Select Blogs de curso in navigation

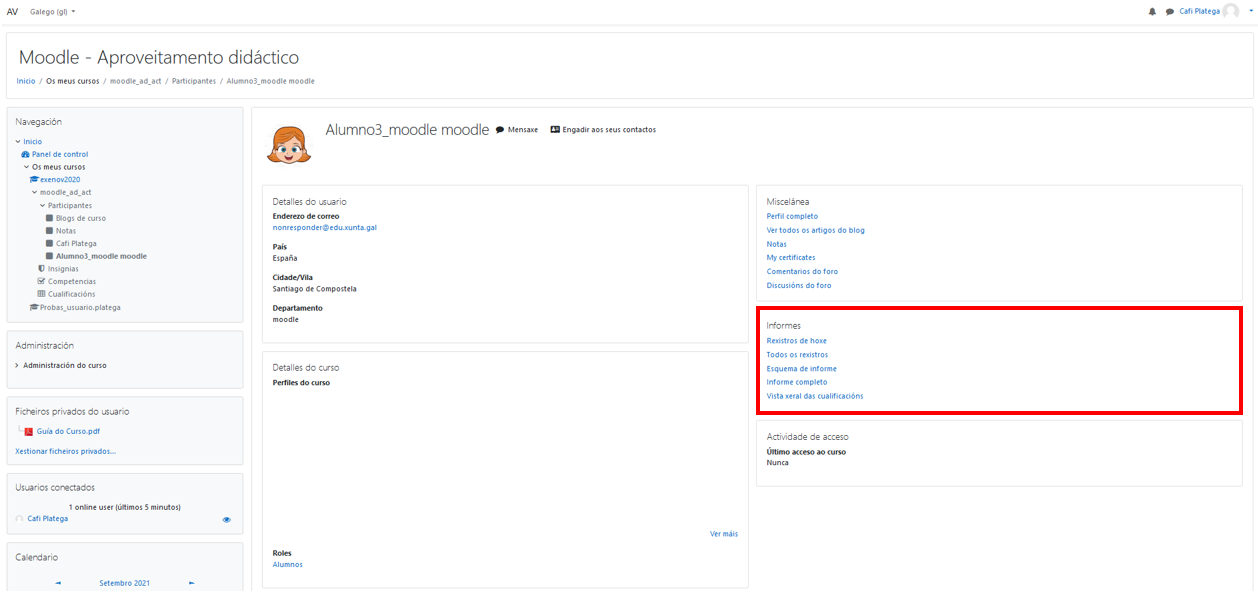pyautogui.click(x=80, y=218)
